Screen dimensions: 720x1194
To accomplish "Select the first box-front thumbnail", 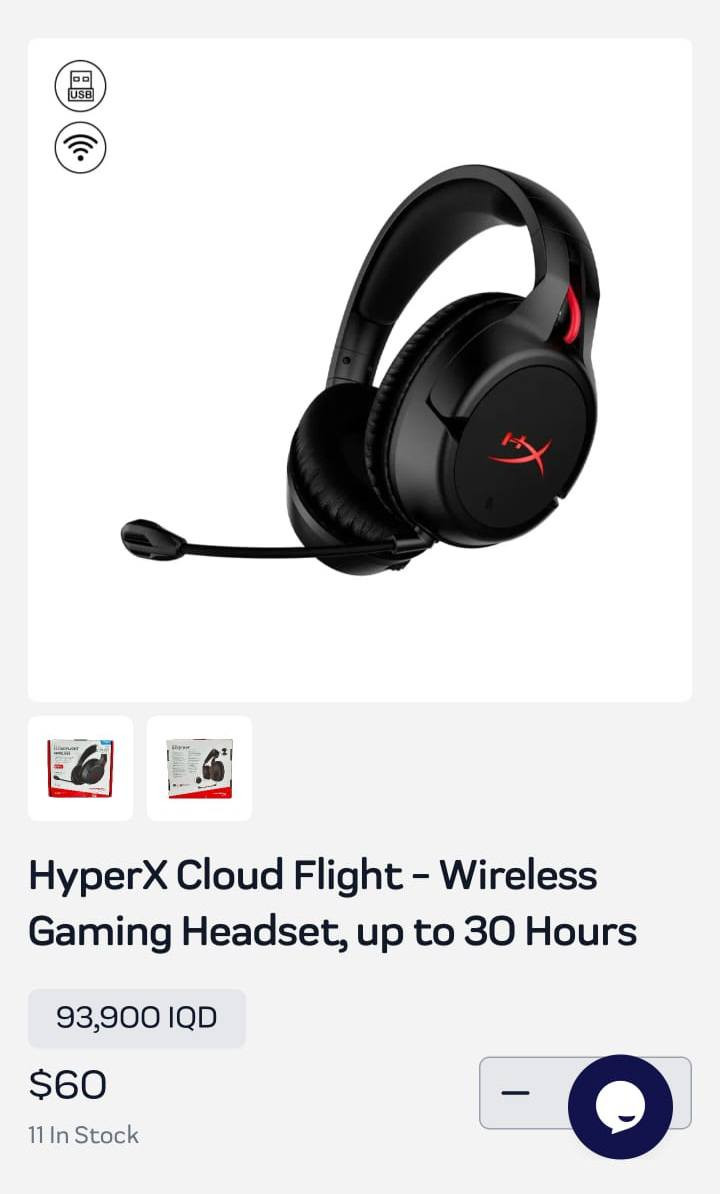I will click(80, 768).
